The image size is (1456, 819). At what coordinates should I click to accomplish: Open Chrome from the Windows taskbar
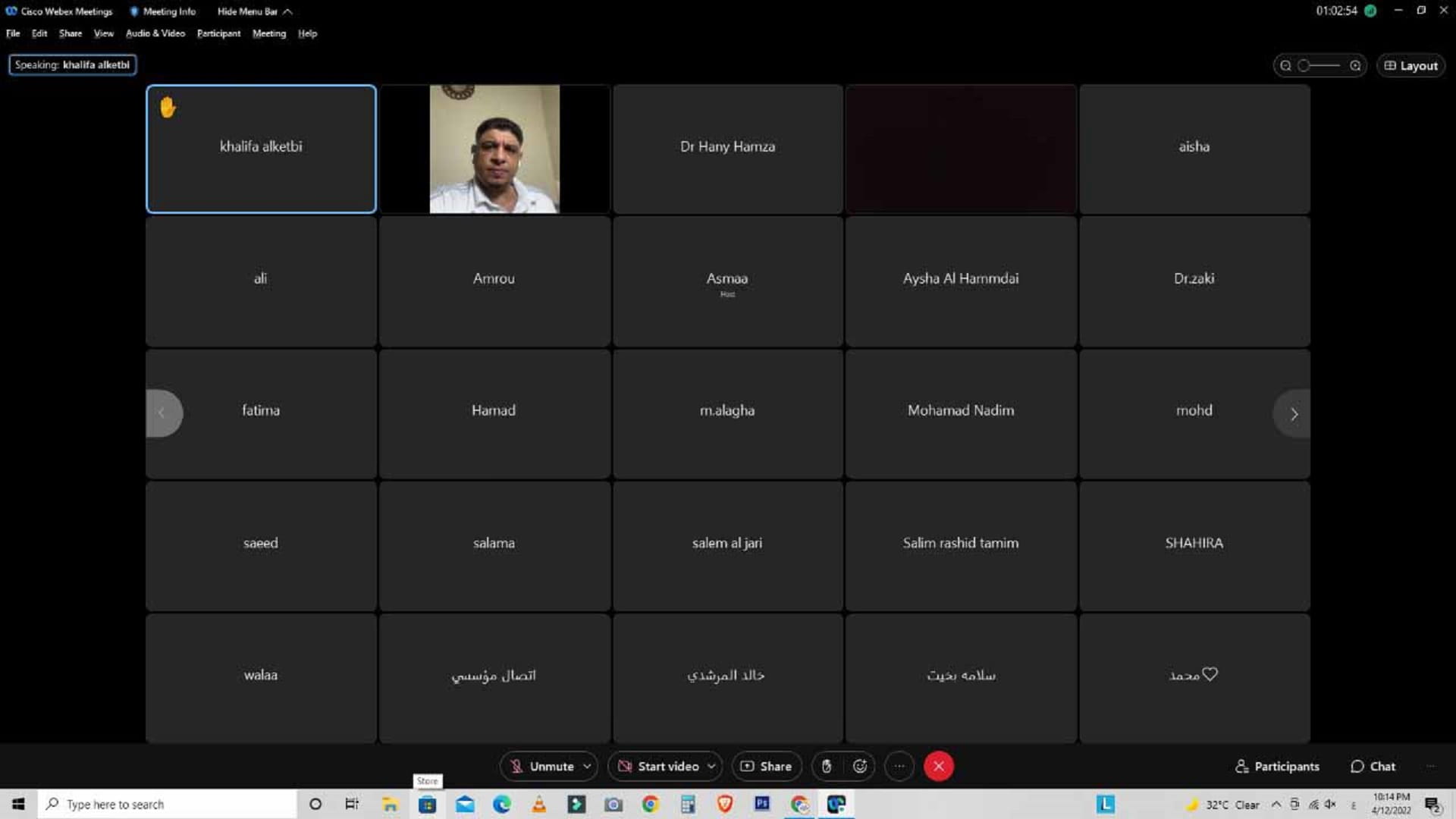(650, 805)
